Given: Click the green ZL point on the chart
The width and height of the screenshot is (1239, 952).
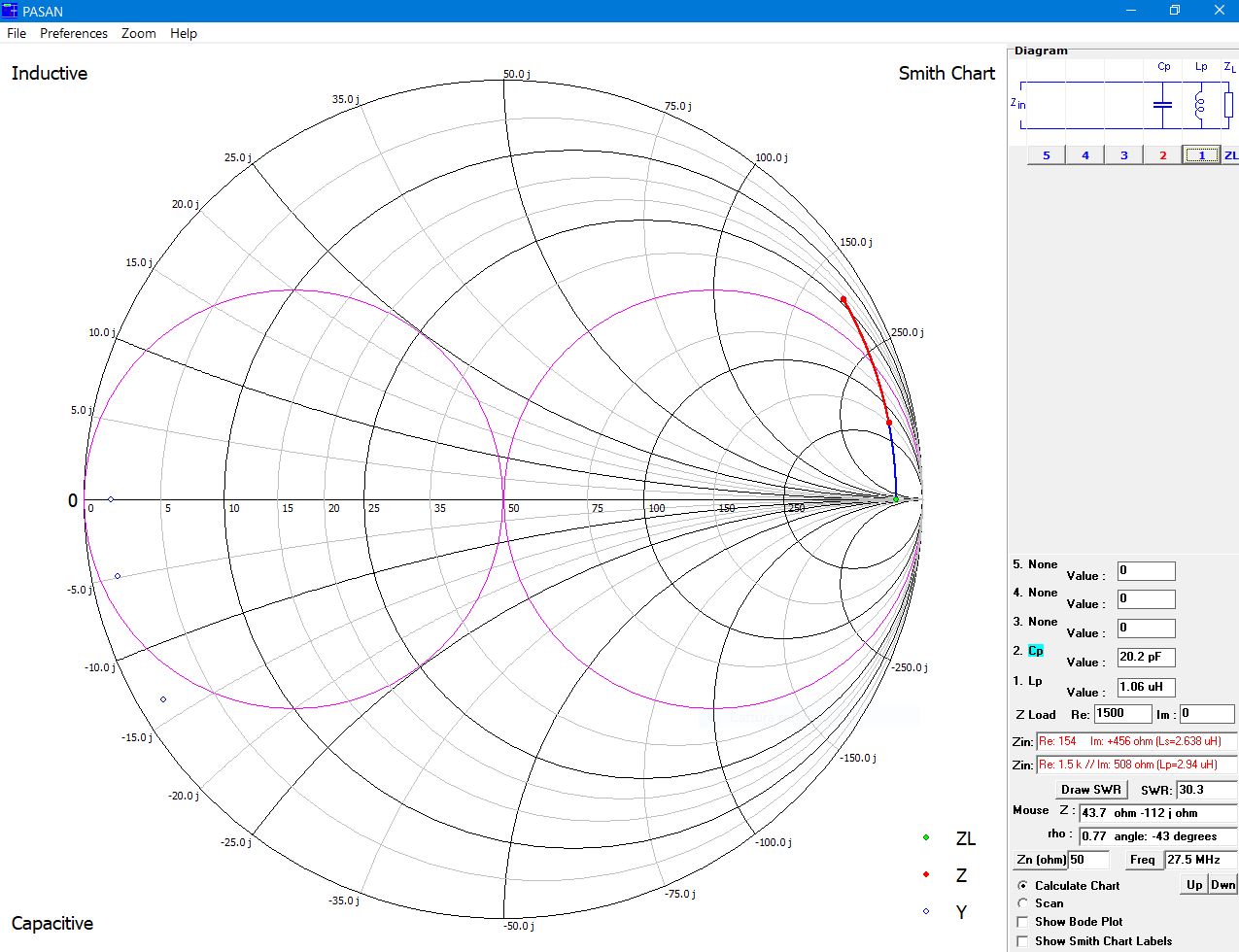Looking at the screenshot, I should [896, 499].
